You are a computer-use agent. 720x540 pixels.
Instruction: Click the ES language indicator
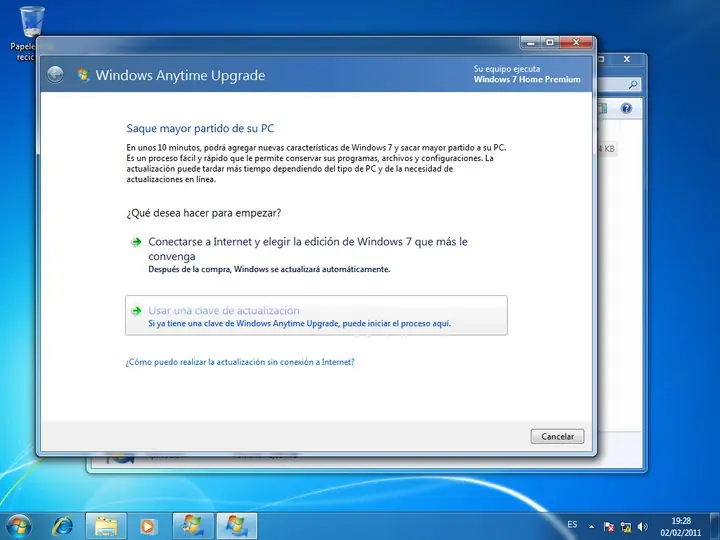point(572,524)
